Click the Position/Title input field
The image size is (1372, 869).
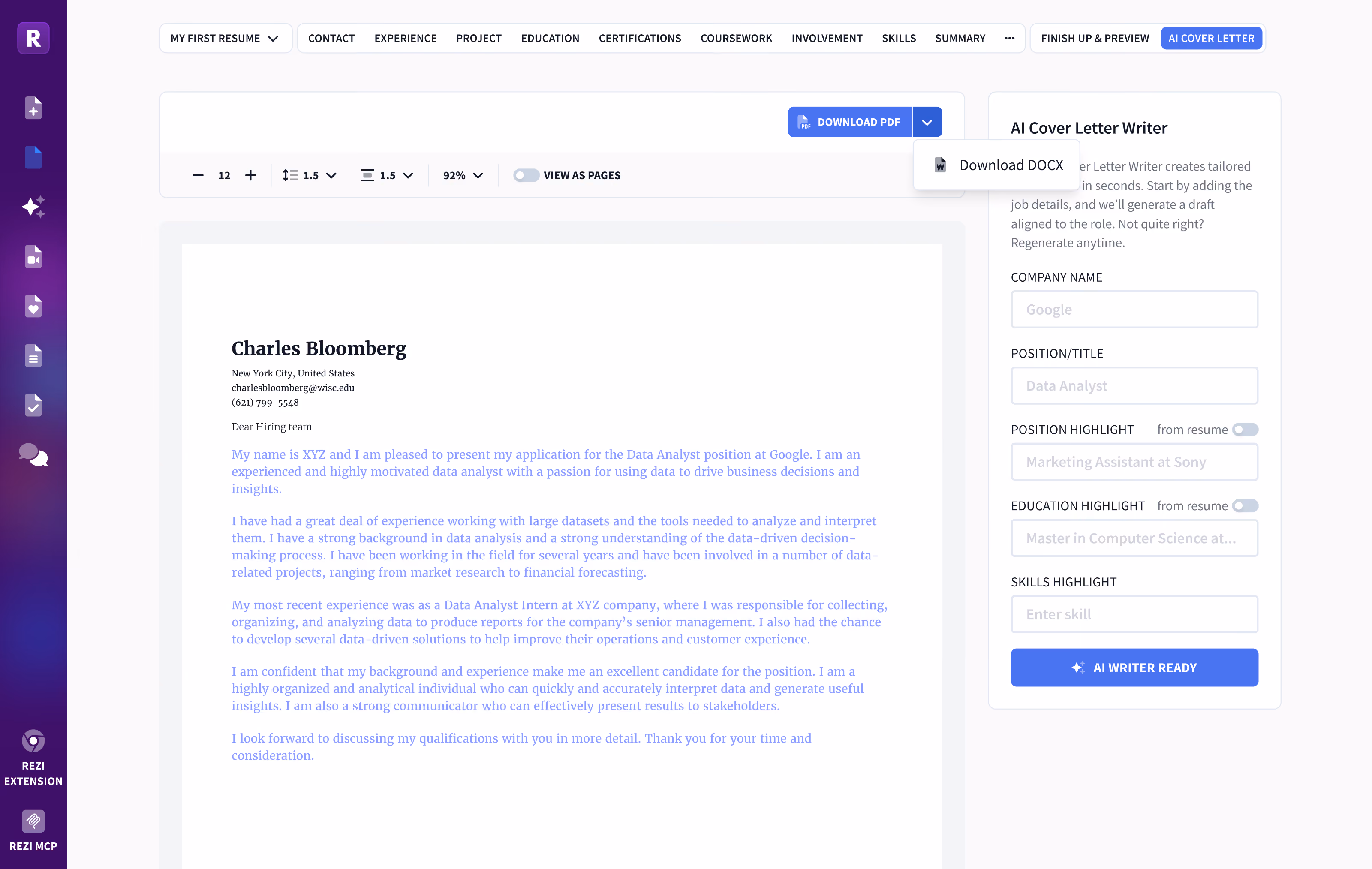coord(1134,386)
